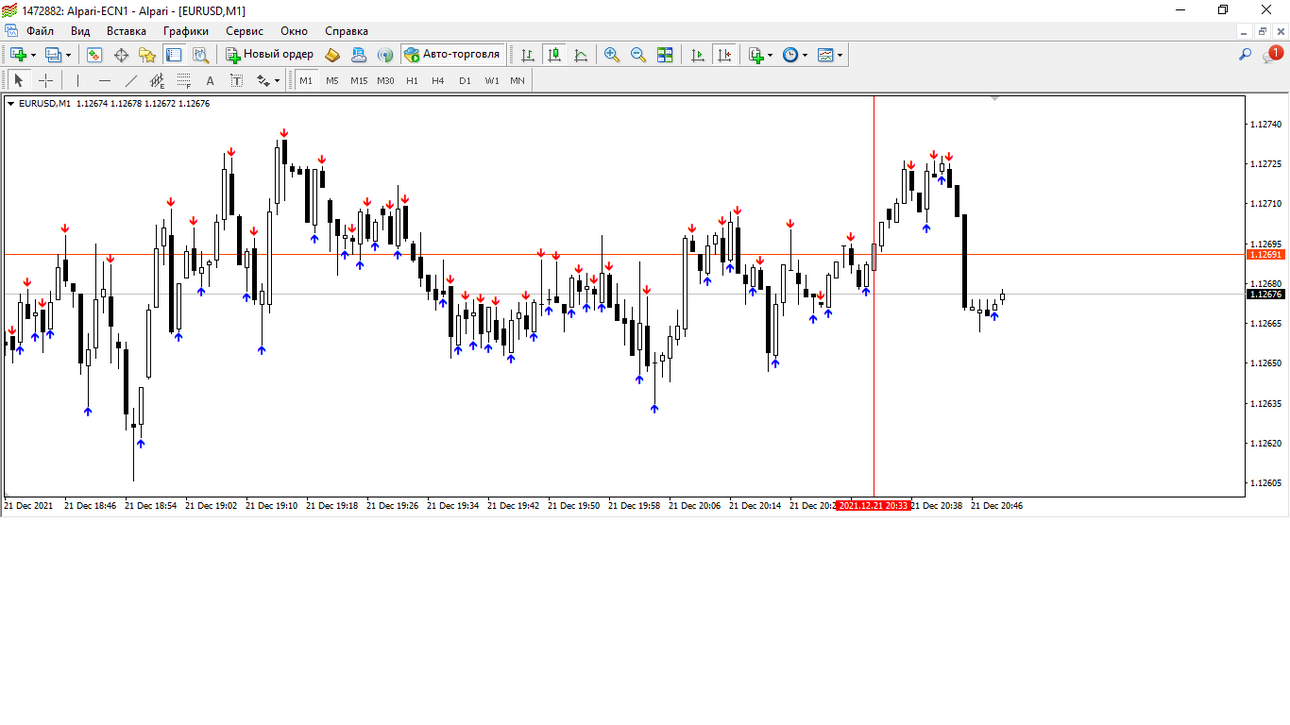Click the red 2021.12.21 20:33 time marker
The height and width of the screenshot is (725, 1290).
[874, 506]
